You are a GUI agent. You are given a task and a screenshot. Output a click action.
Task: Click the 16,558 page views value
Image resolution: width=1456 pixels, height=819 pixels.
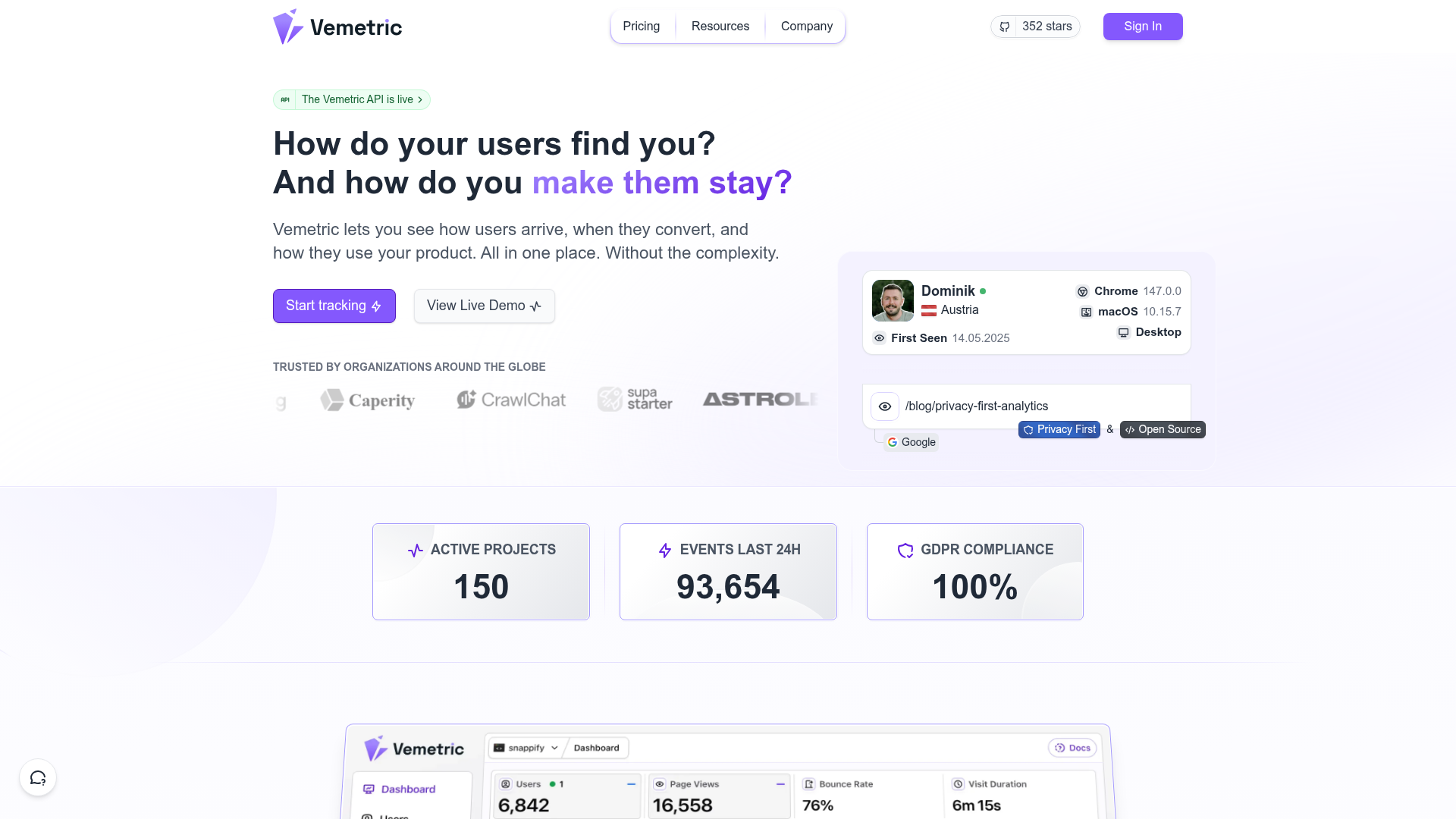(682, 805)
